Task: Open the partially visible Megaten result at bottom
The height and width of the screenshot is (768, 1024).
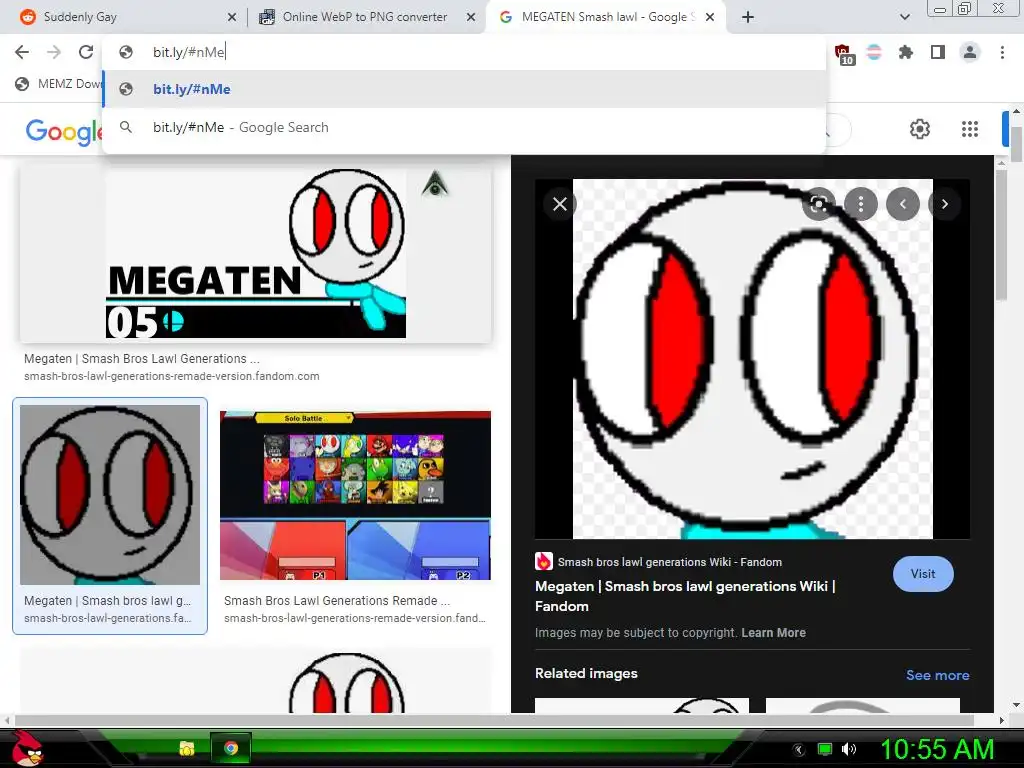Action: 255,680
